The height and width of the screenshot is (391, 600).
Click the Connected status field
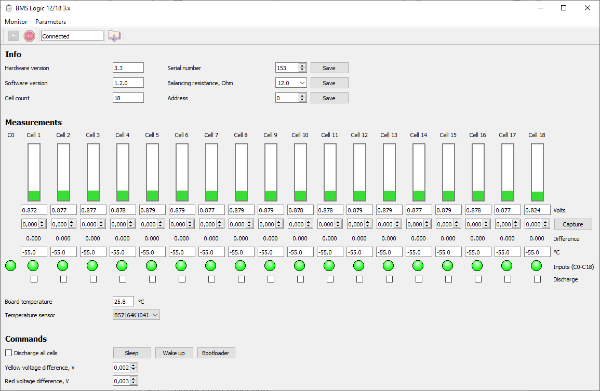(72, 36)
